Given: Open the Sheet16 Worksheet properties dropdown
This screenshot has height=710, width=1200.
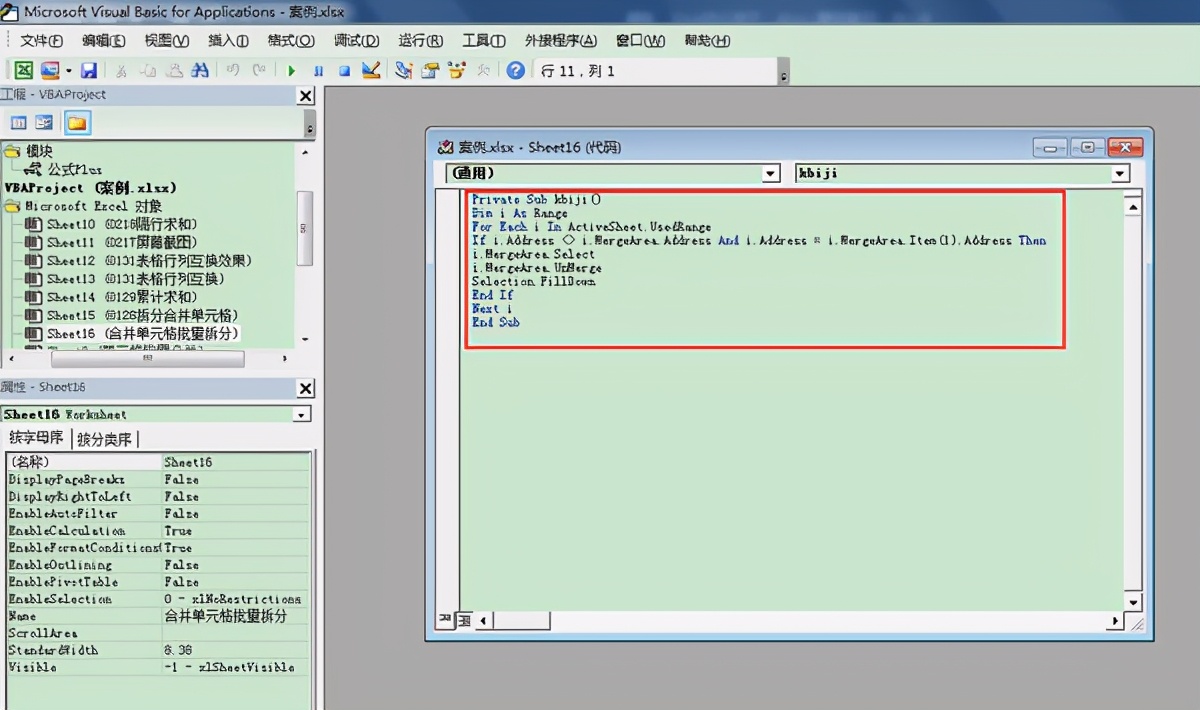Looking at the screenshot, I should tap(302, 414).
